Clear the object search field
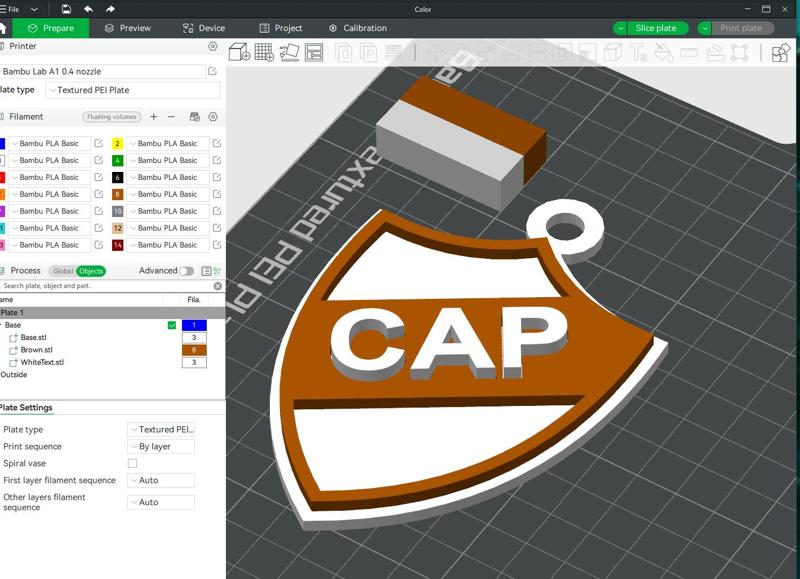The image size is (800, 579). (218, 286)
